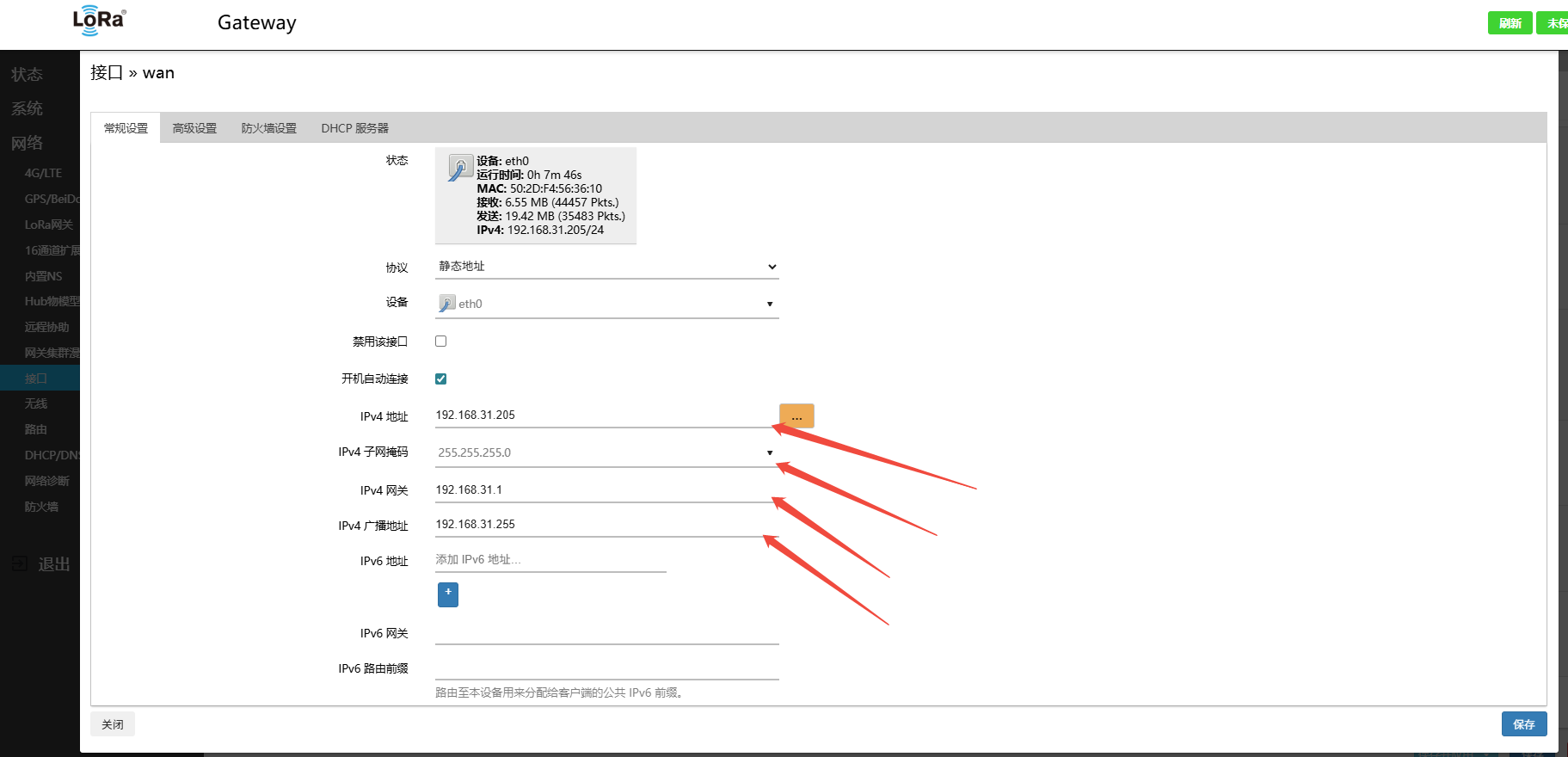Click the 关闭 button
This screenshot has height=757, width=1568.
(x=113, y=724)
